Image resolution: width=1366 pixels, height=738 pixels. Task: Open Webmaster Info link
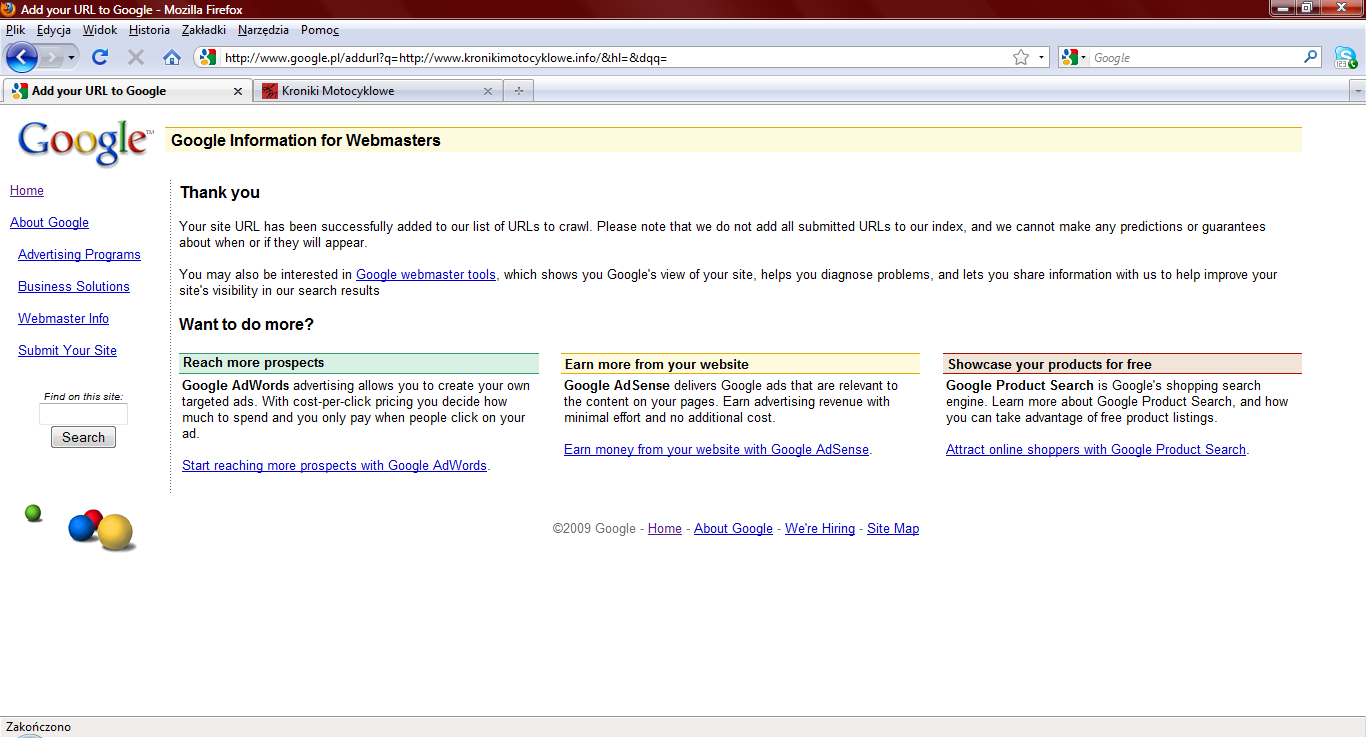[x=63, y=319]
